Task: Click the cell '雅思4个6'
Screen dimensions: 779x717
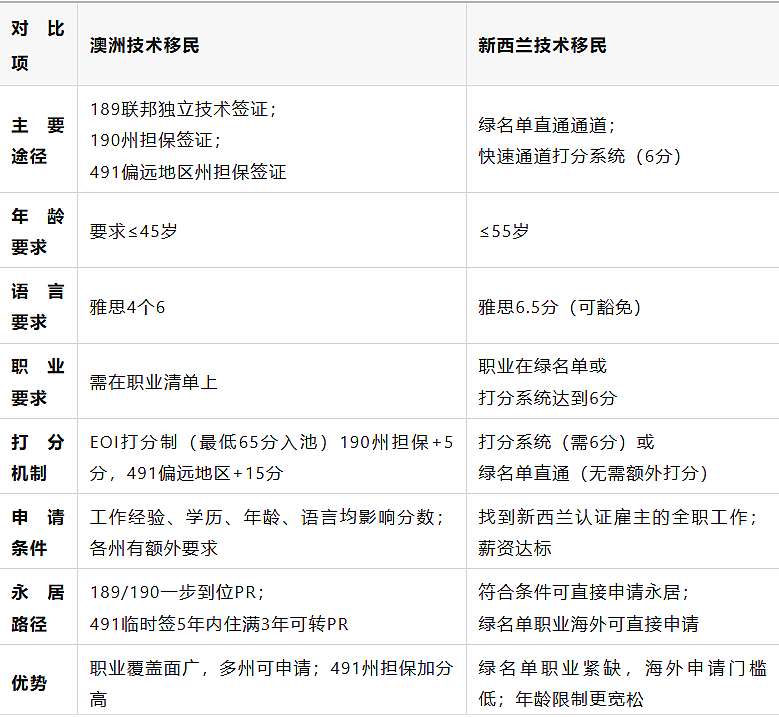Action: point(127,307)
